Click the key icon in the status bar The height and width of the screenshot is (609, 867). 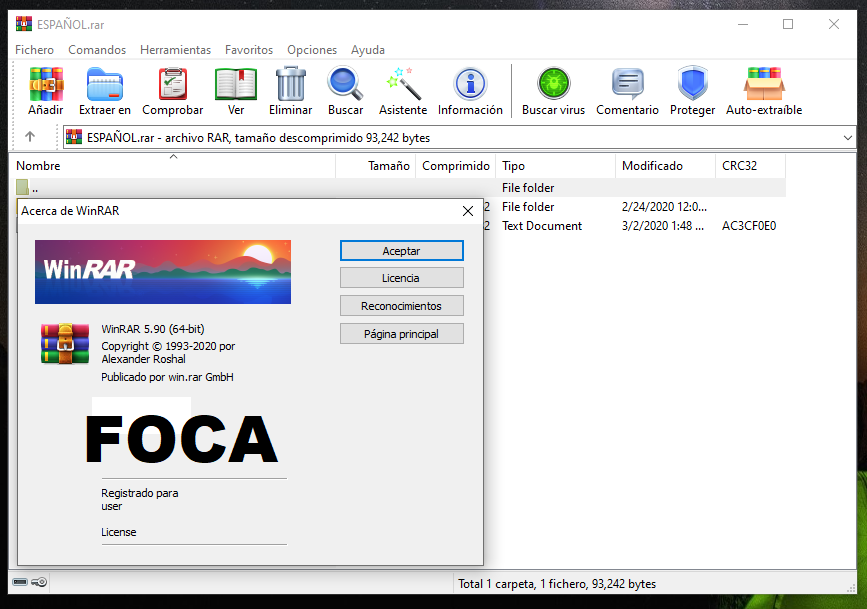[39, 582]
